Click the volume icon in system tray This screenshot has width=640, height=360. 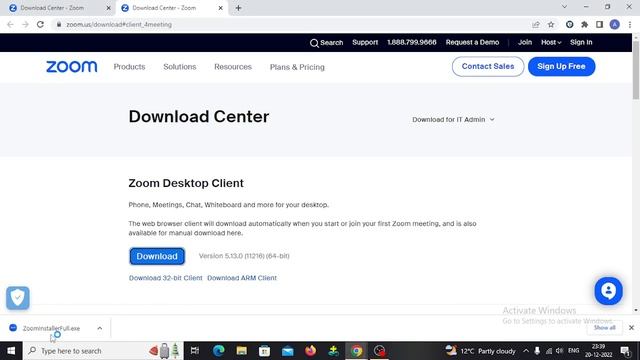tap(559, 351)
